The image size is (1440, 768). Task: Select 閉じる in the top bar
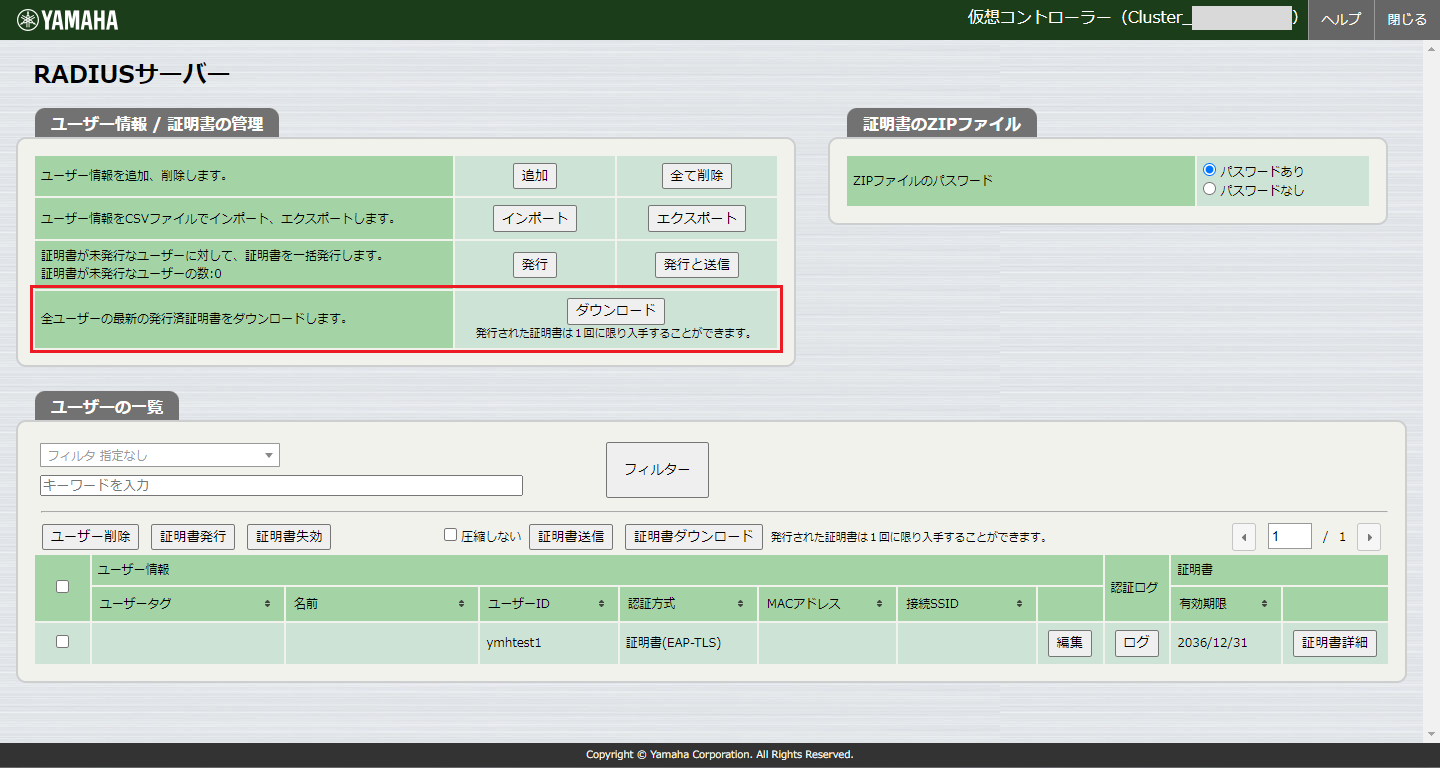pos(1408,19)
